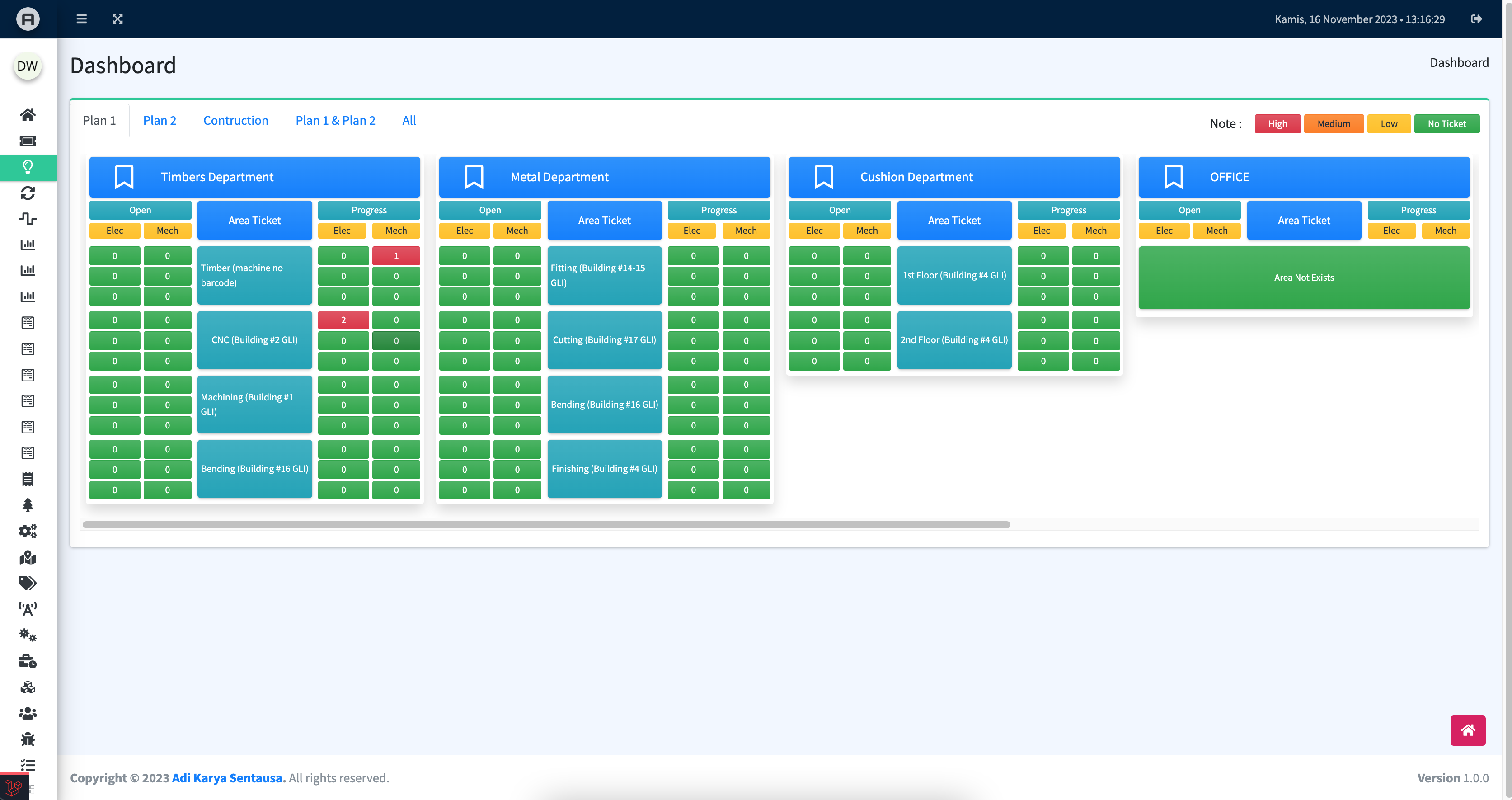Screen dimensions: 1512x800
Task: Click the DW user avatar
Action: [27, 66]
